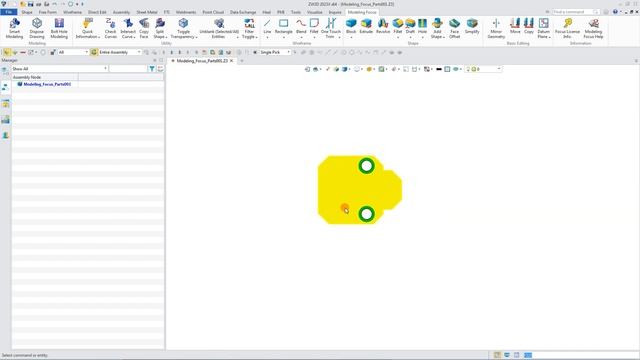Activate the One Touch Trim tool
The width and height of the screenshot is (640, 360).
[x=331, y=28]
